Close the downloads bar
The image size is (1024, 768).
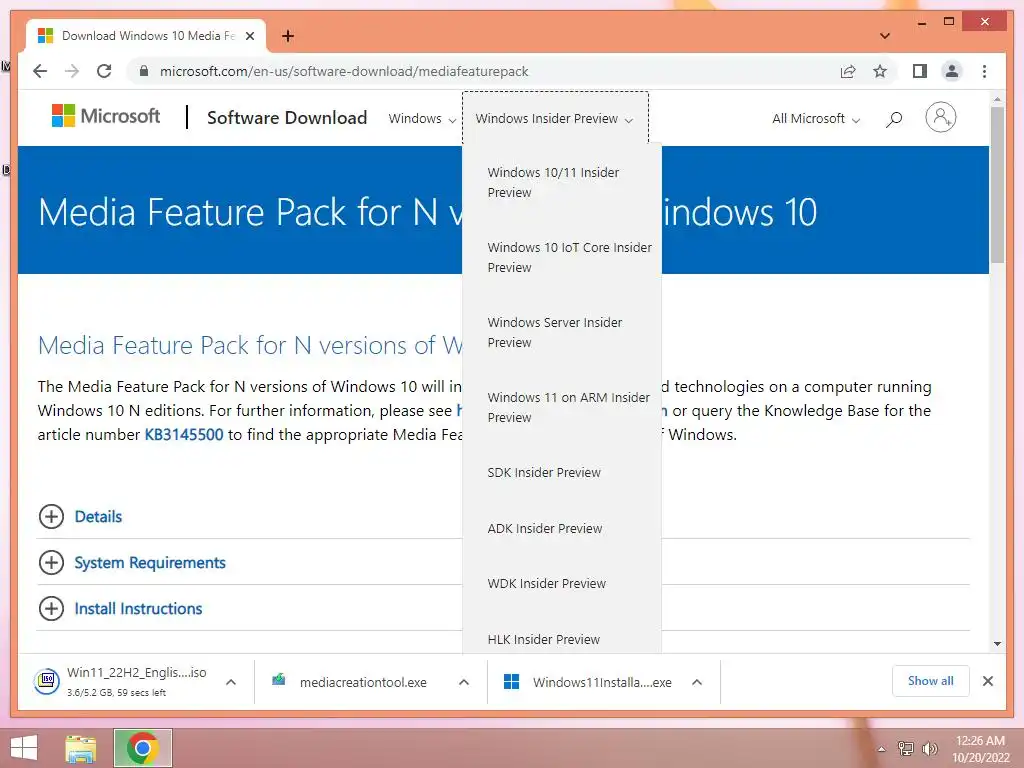coord(987,681)
